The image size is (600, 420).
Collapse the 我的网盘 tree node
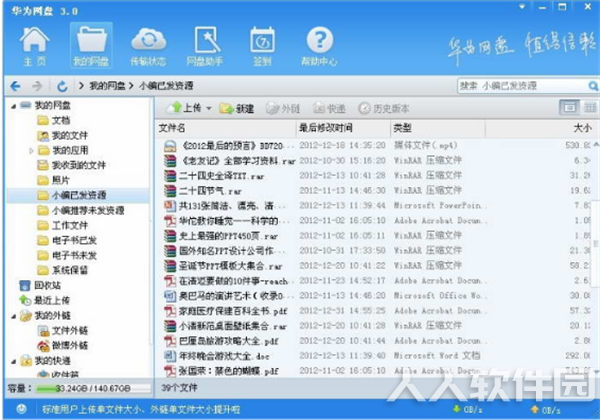point(13,106)
